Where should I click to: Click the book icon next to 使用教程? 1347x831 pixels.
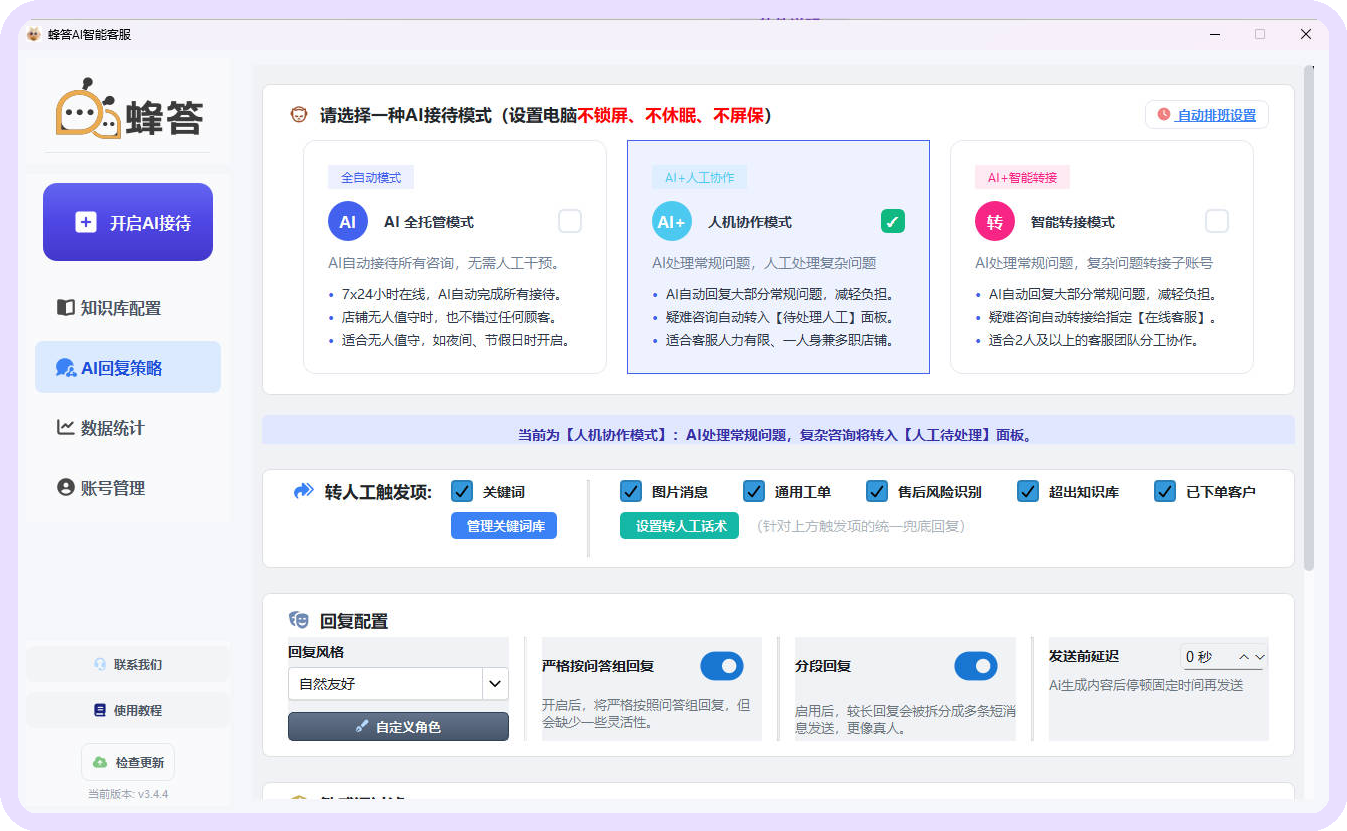pos(99,710)
